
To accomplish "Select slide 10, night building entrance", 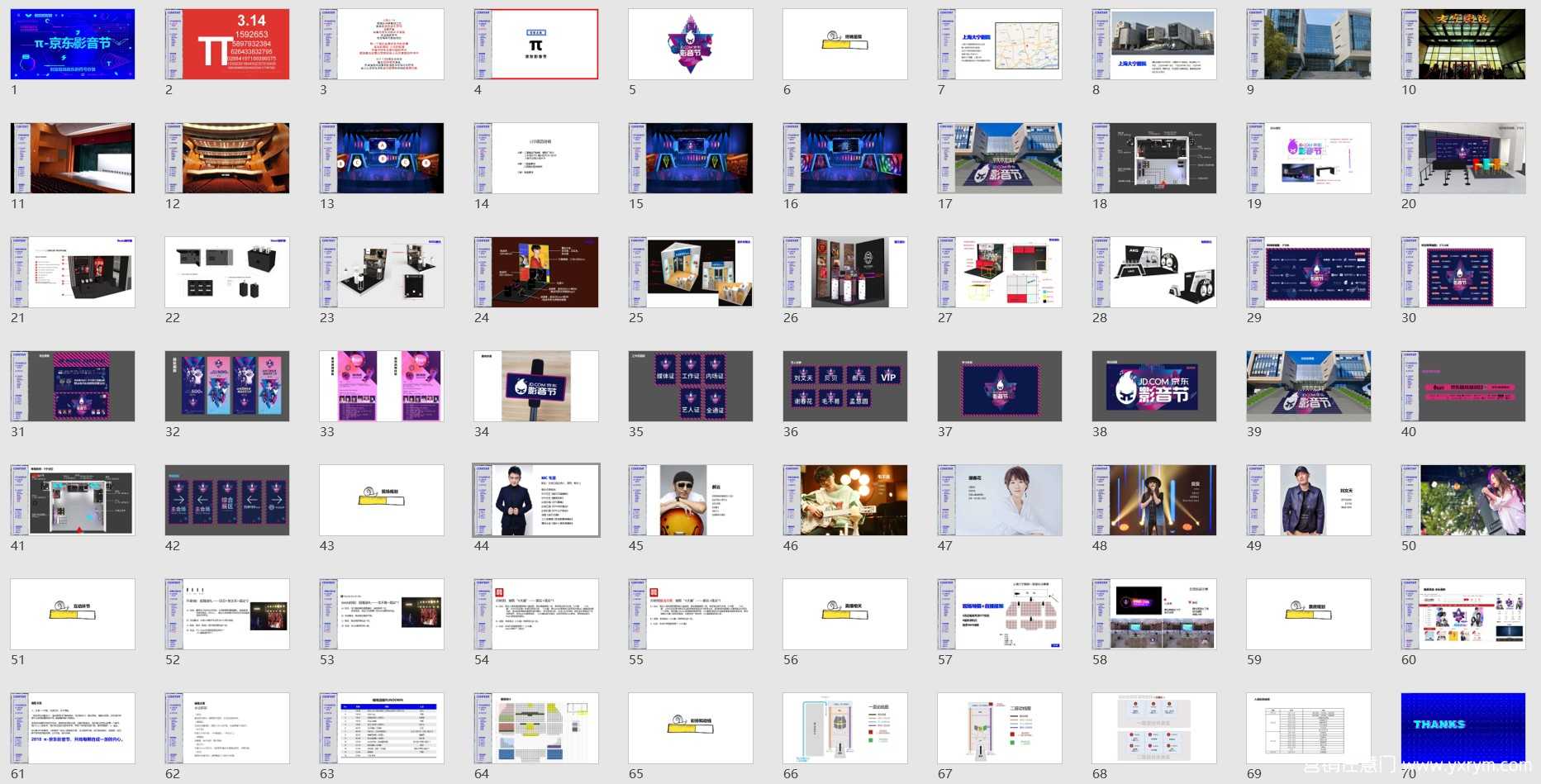I will pos(1463,45).
